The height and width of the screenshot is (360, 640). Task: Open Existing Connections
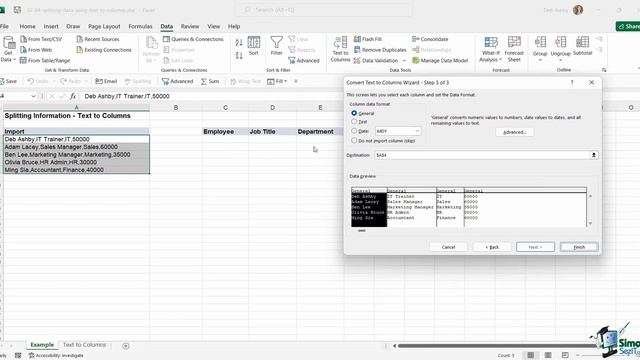(x=104, y=50)
